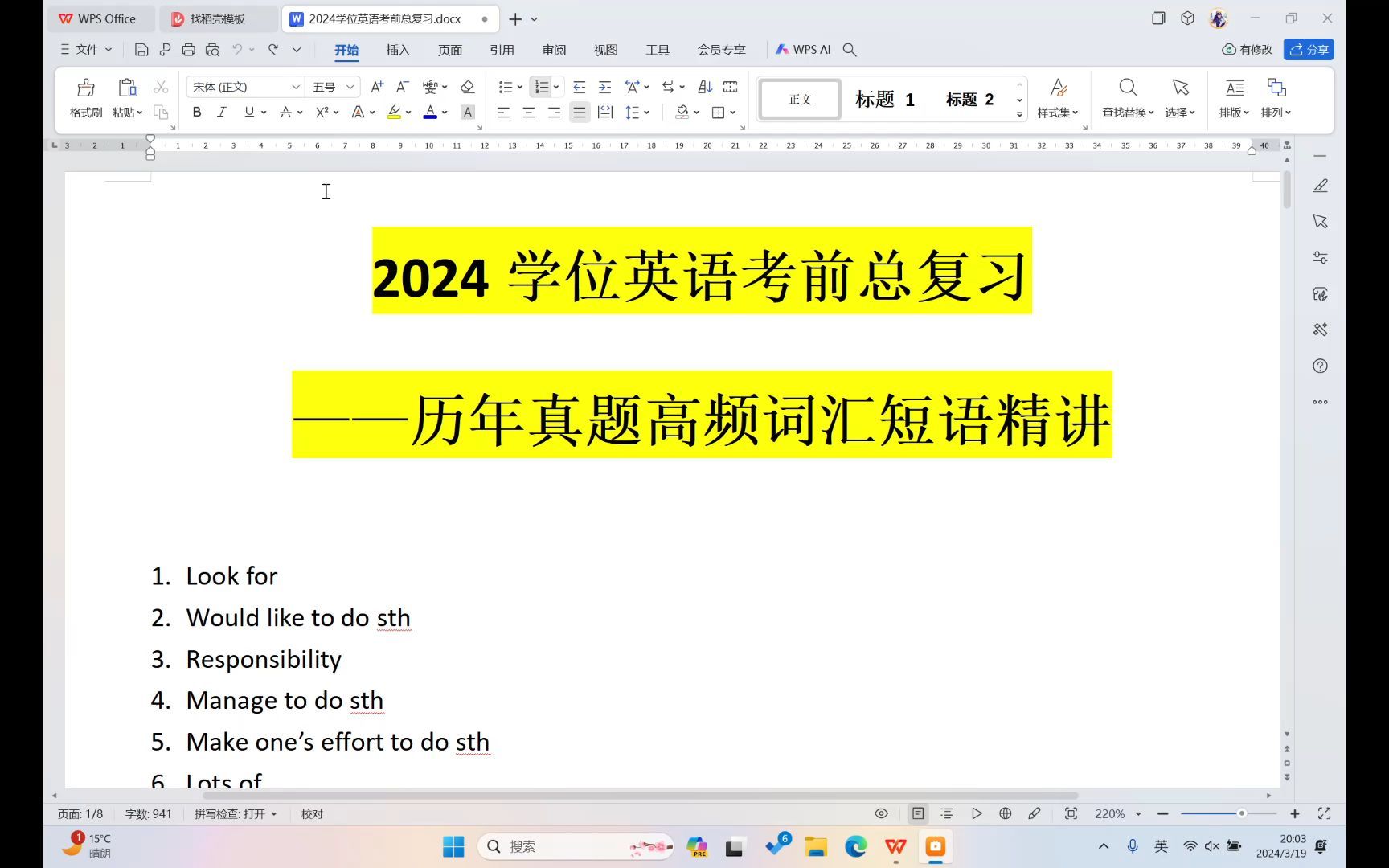The width and height of the screenshot is (1389, 868).
Task: Click the Sort (A-Z) icon
Action: 705,87
